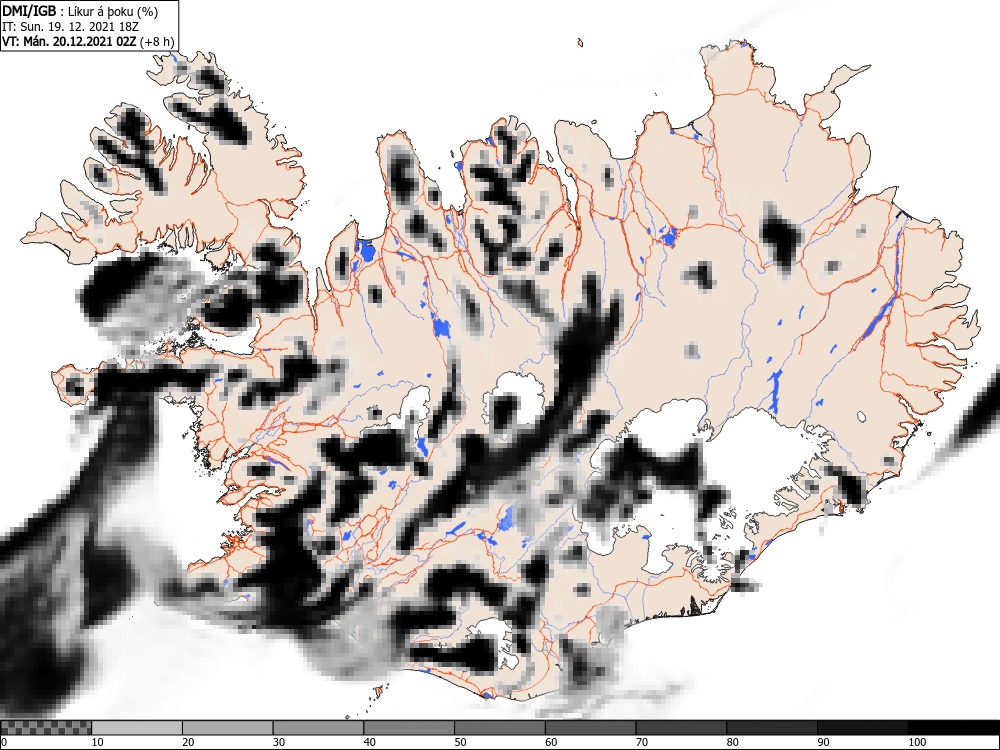This screenshot has height=750, width=1000.
Task: Click the '70' legend scale label
Action: point(642,742)
